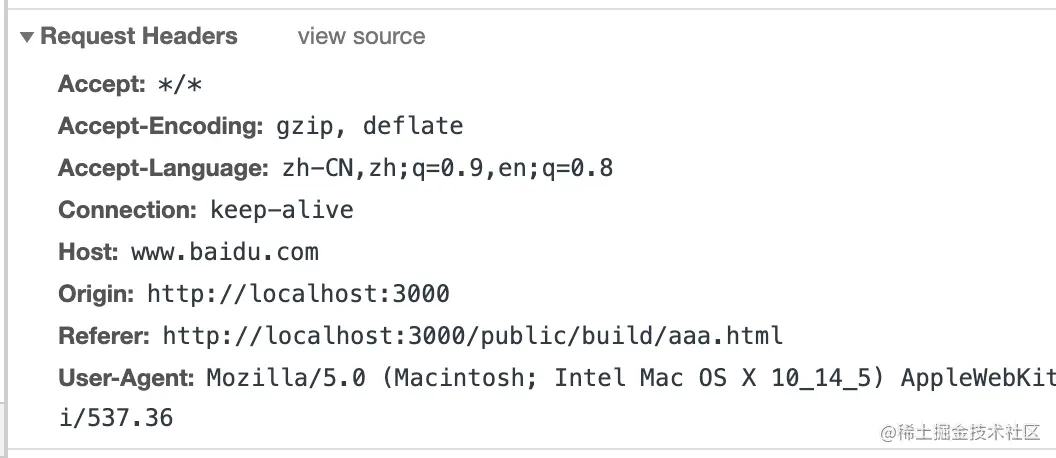Select the Accept-Encoding header name
The height and width of the screenshot is (458, 1056).
pyautogui.click(x=160, y=127)
